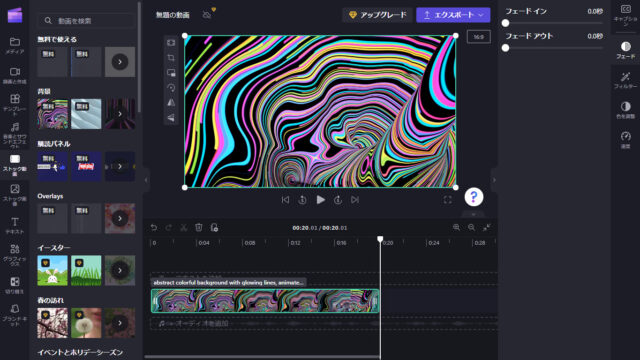Open the Speed panel with gauge icon
Image resolution: width=640 pixels, height=360 pixels.
[625, 140]
